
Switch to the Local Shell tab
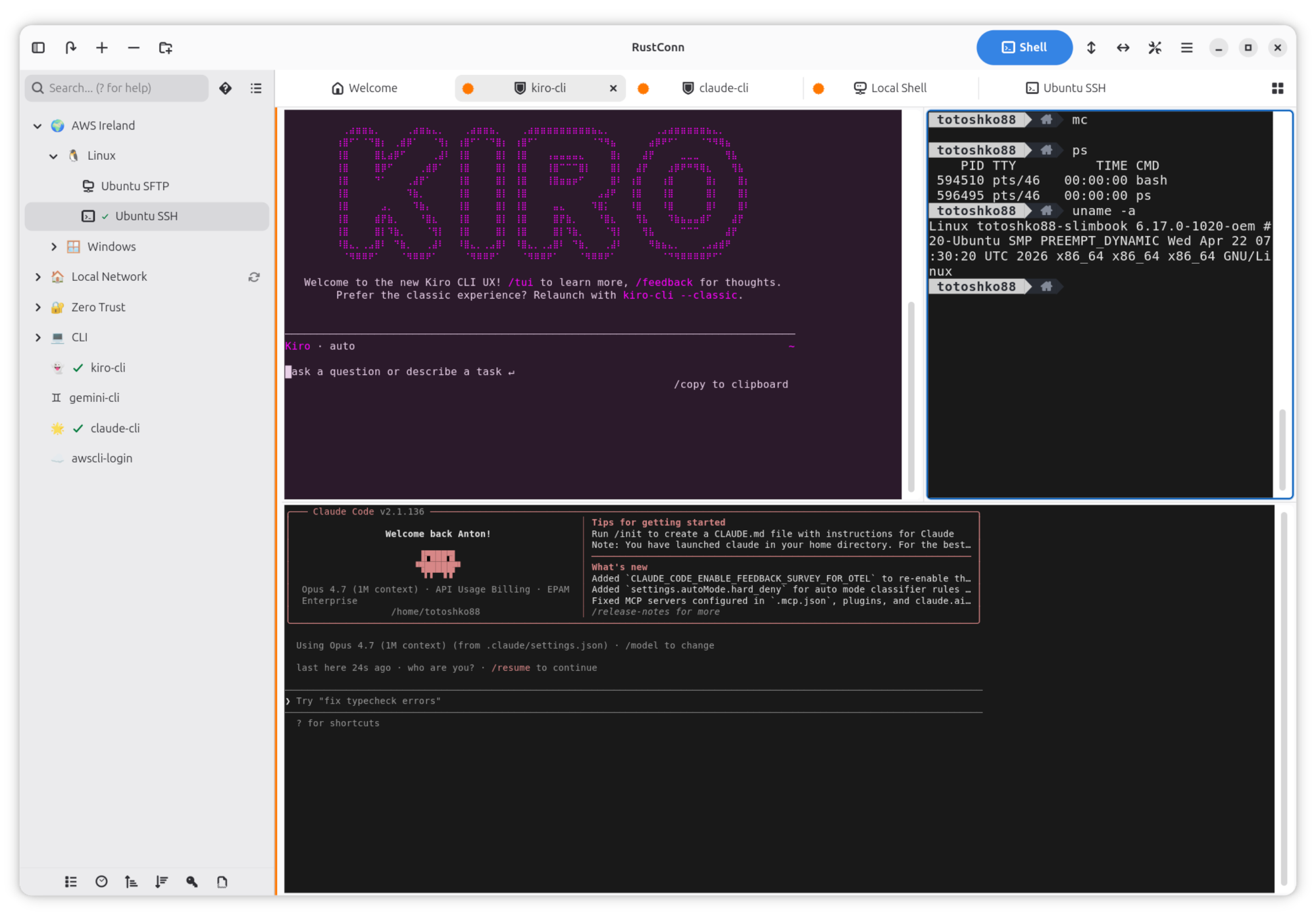890,88
